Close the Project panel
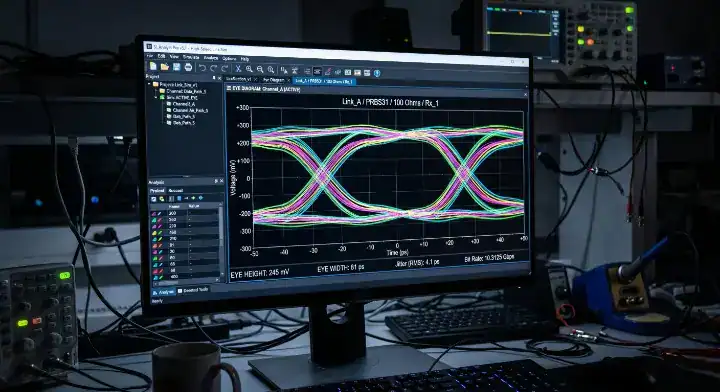Viewport: 720px width, 392px height. click(x=219, y=78)
